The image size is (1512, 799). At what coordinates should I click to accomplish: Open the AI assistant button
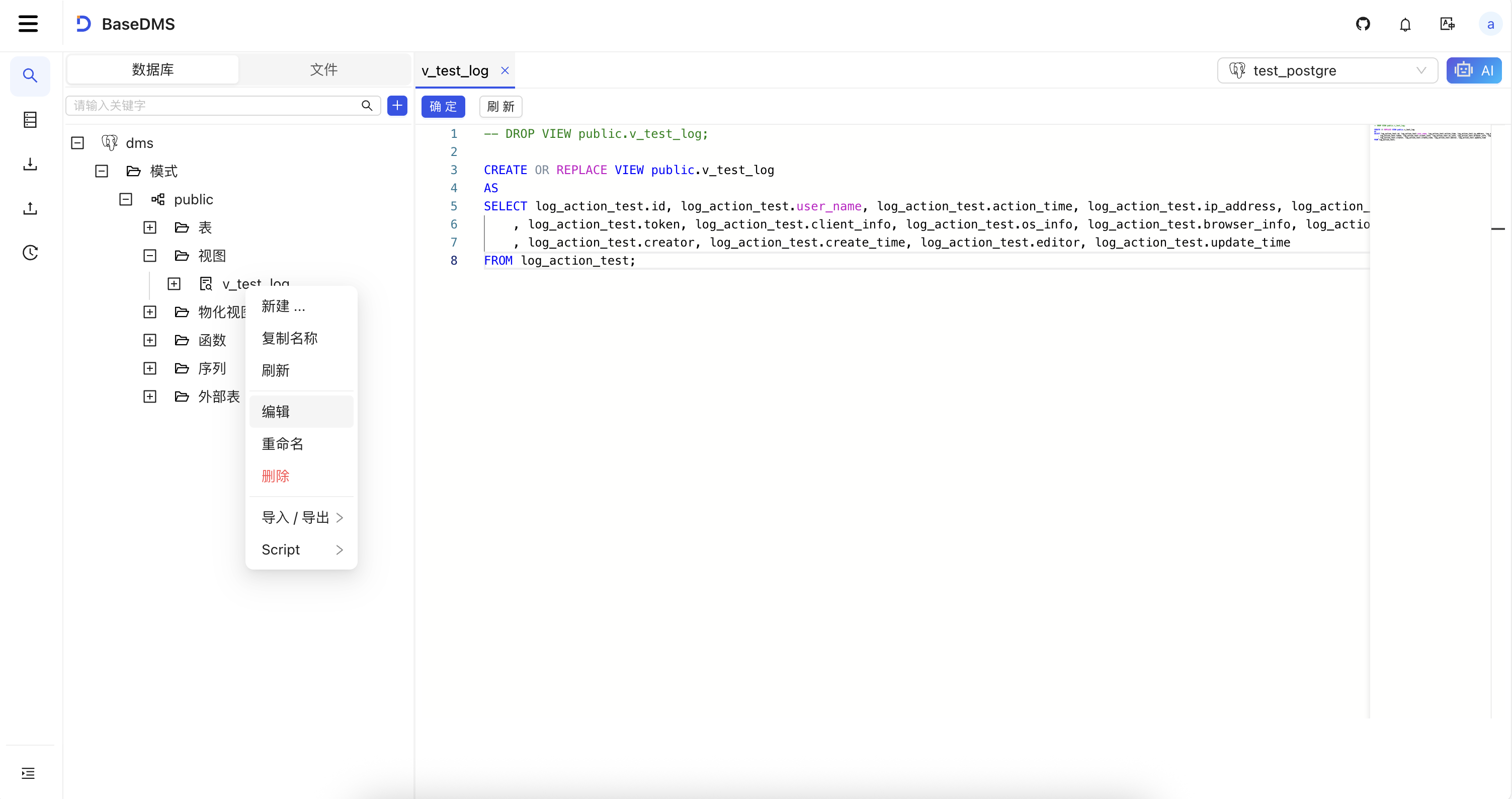click(x=1474, y=70)
